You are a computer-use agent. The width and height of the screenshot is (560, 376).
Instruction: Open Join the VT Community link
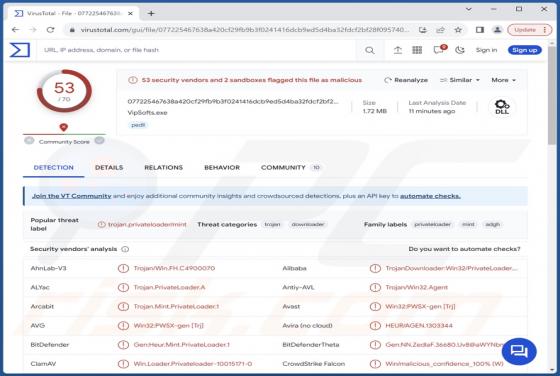72,196
